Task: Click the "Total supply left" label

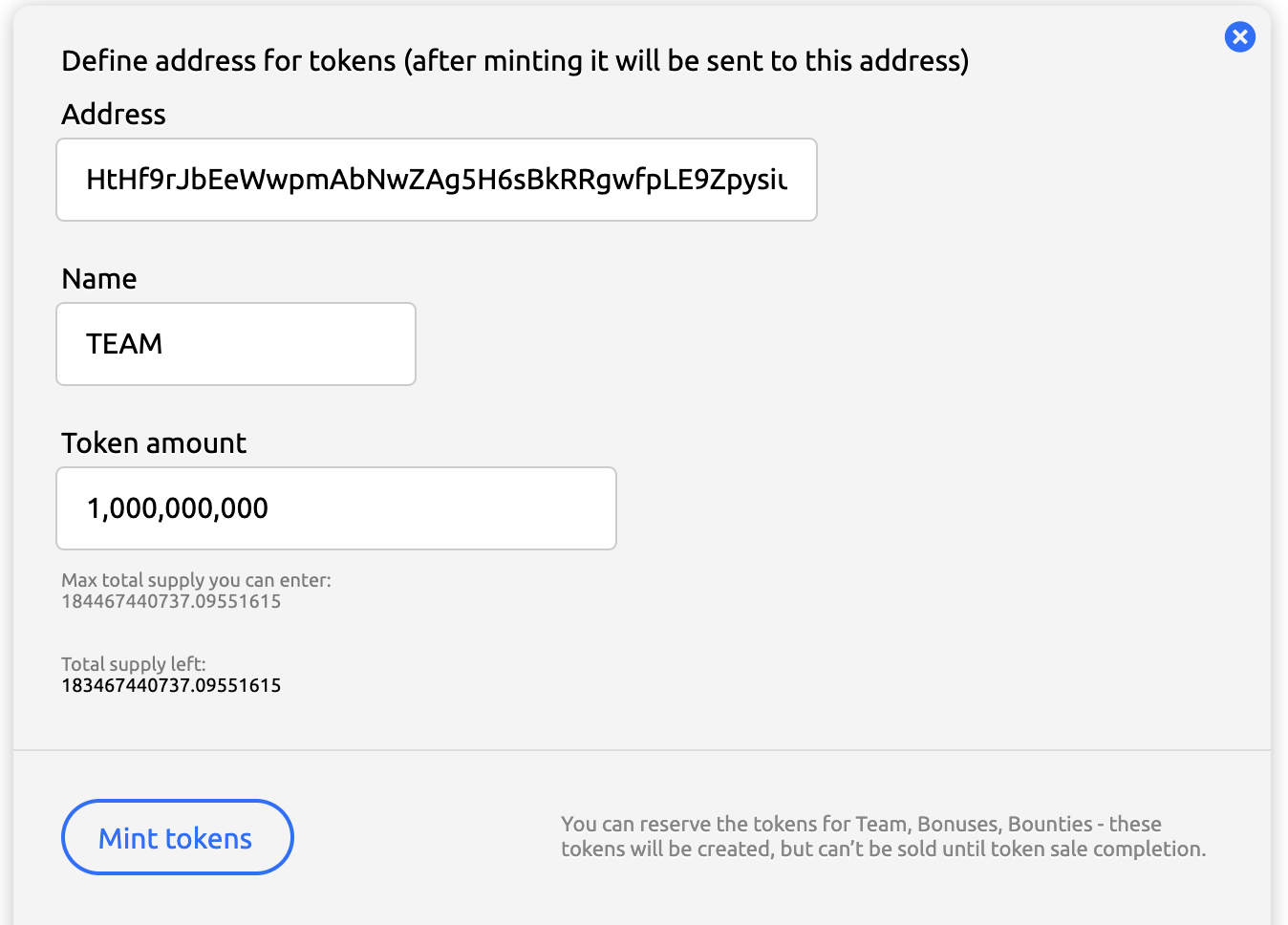Action: tap(134, 664)
